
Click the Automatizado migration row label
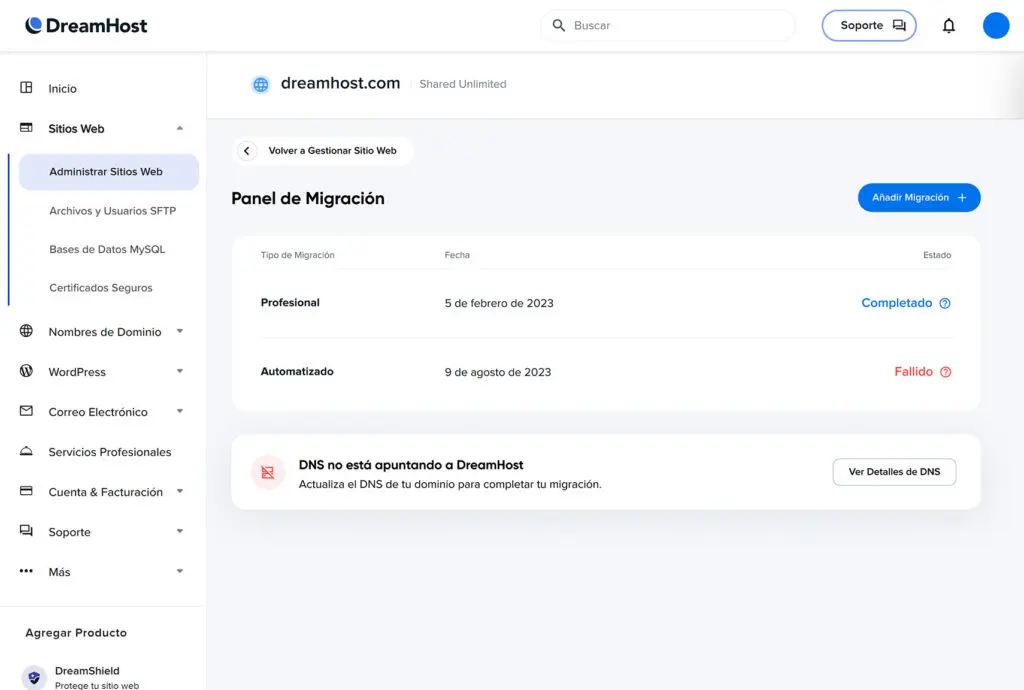pyautogui.click(x=297, y=371)
